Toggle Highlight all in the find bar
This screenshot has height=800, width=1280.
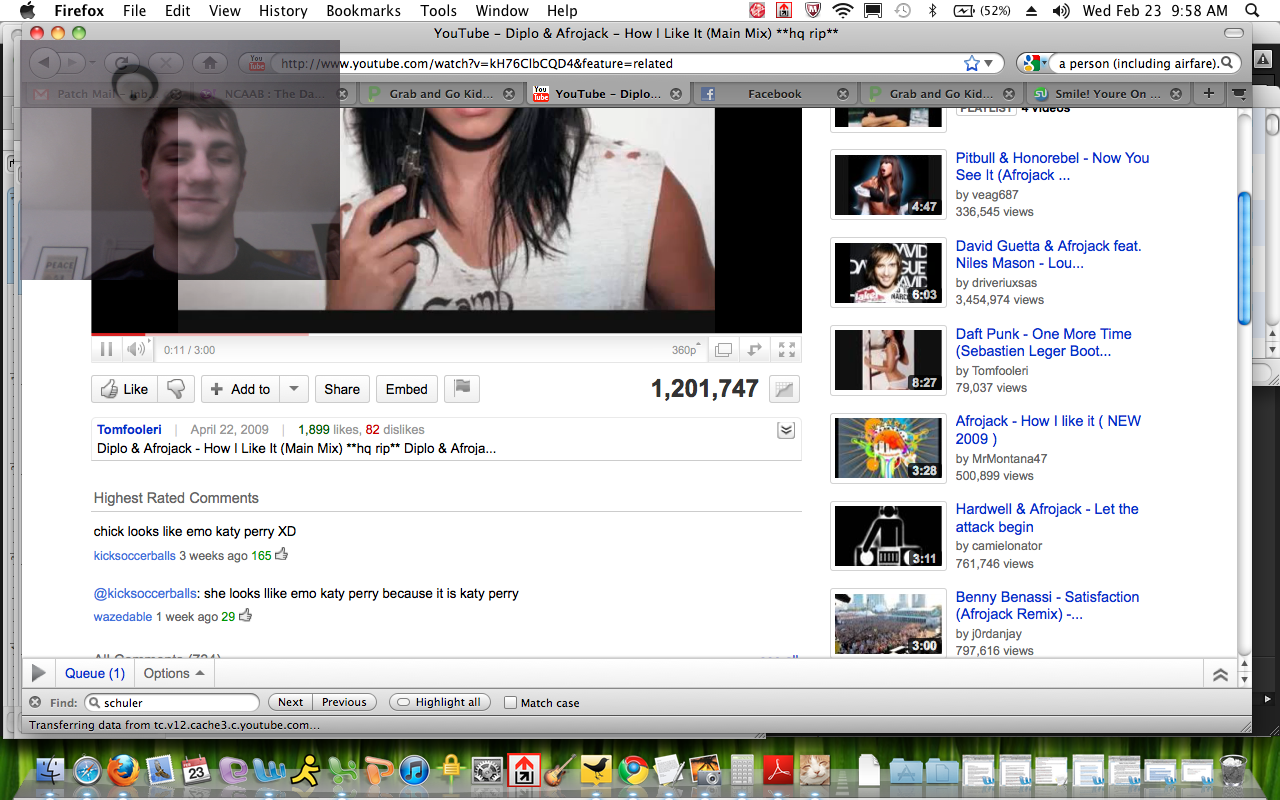tap(438, 703)
